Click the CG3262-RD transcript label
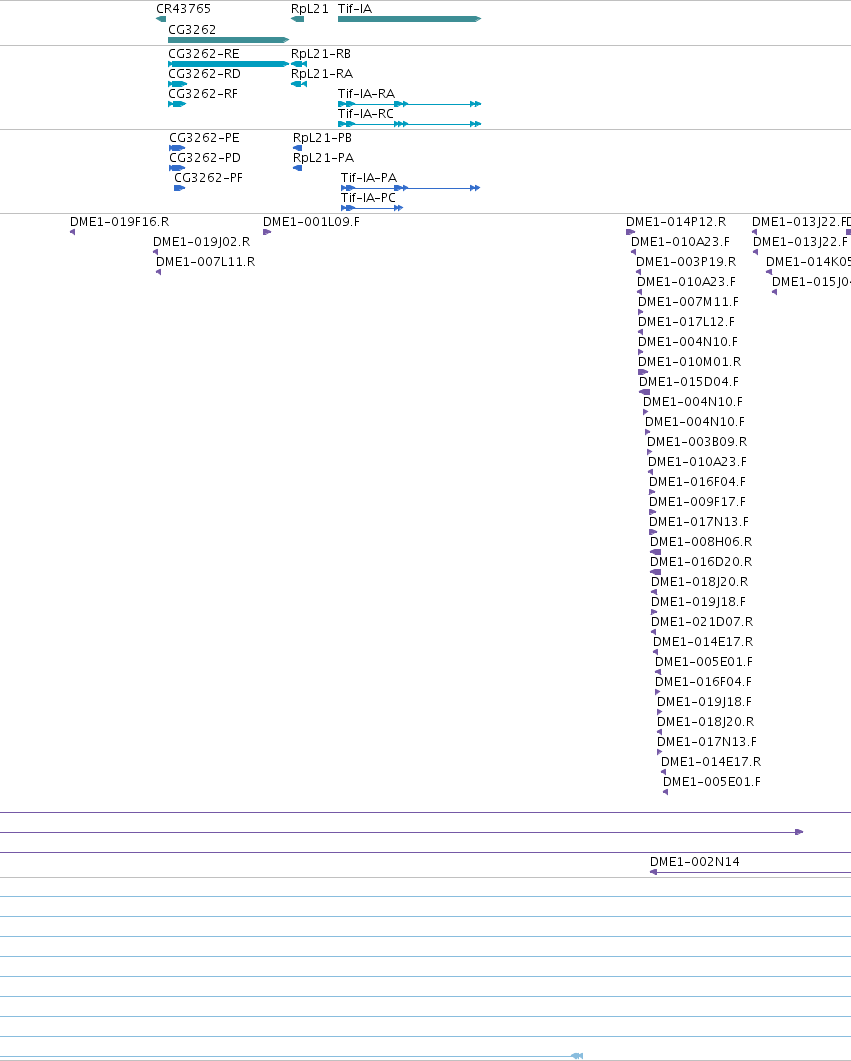The image size is (851, 1061). coord(204,74)
